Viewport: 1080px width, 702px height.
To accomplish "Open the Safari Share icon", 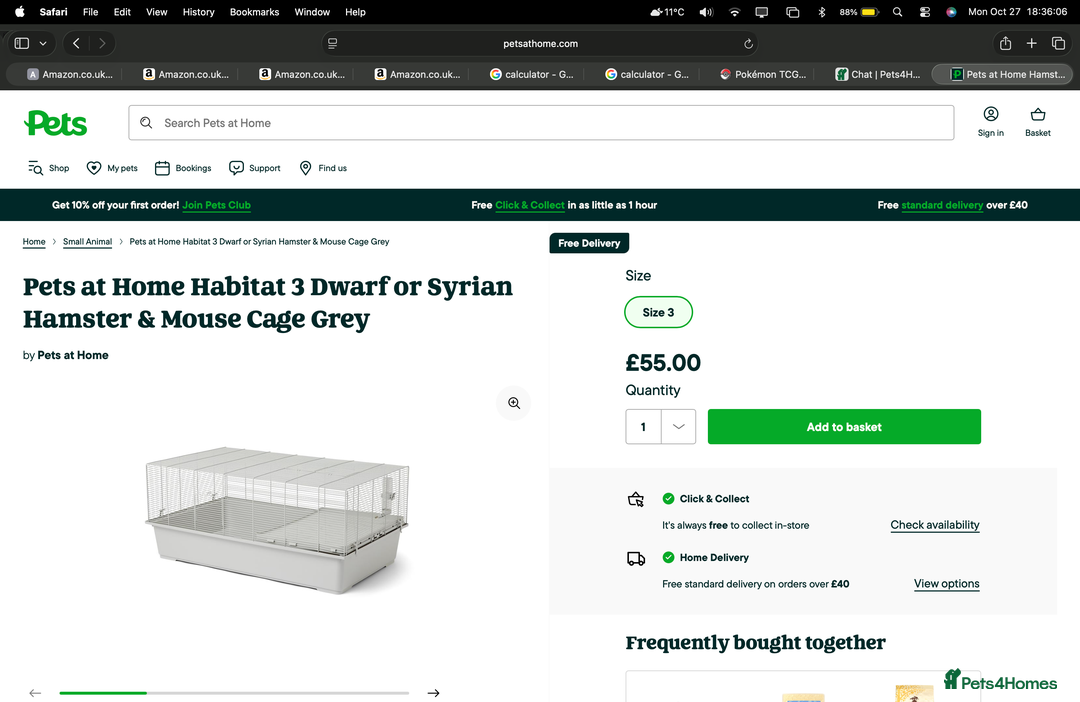I will [1005, 43].
